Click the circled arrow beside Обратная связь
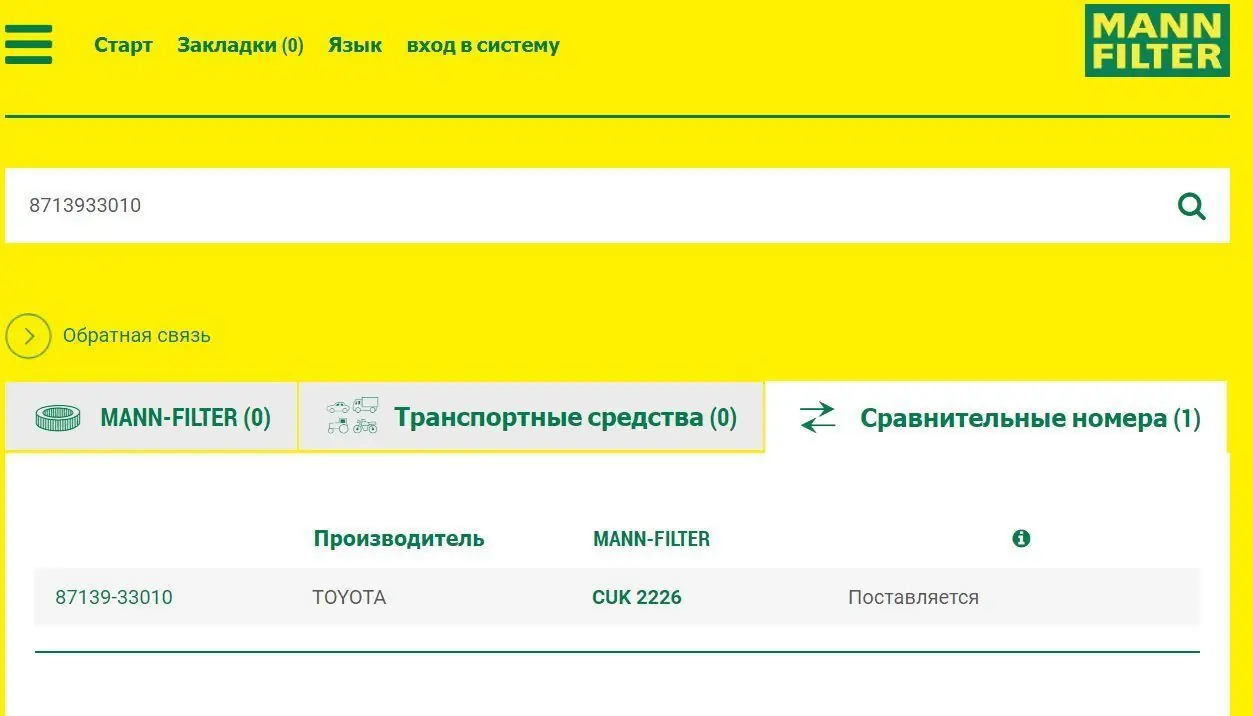This screenshot has height=716, width=1253. 28,336
